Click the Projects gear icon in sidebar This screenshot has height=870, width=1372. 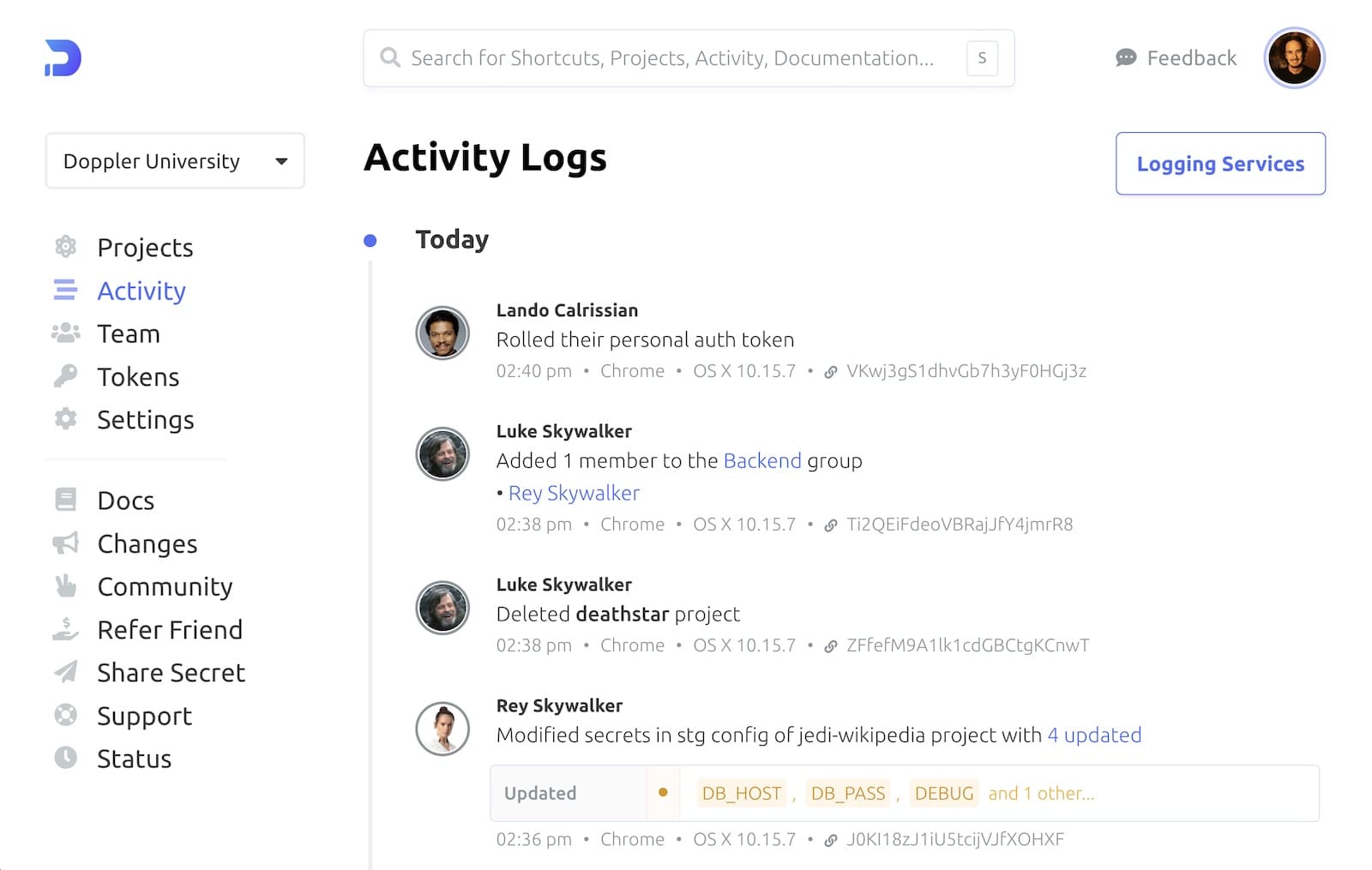pos(65,247)
